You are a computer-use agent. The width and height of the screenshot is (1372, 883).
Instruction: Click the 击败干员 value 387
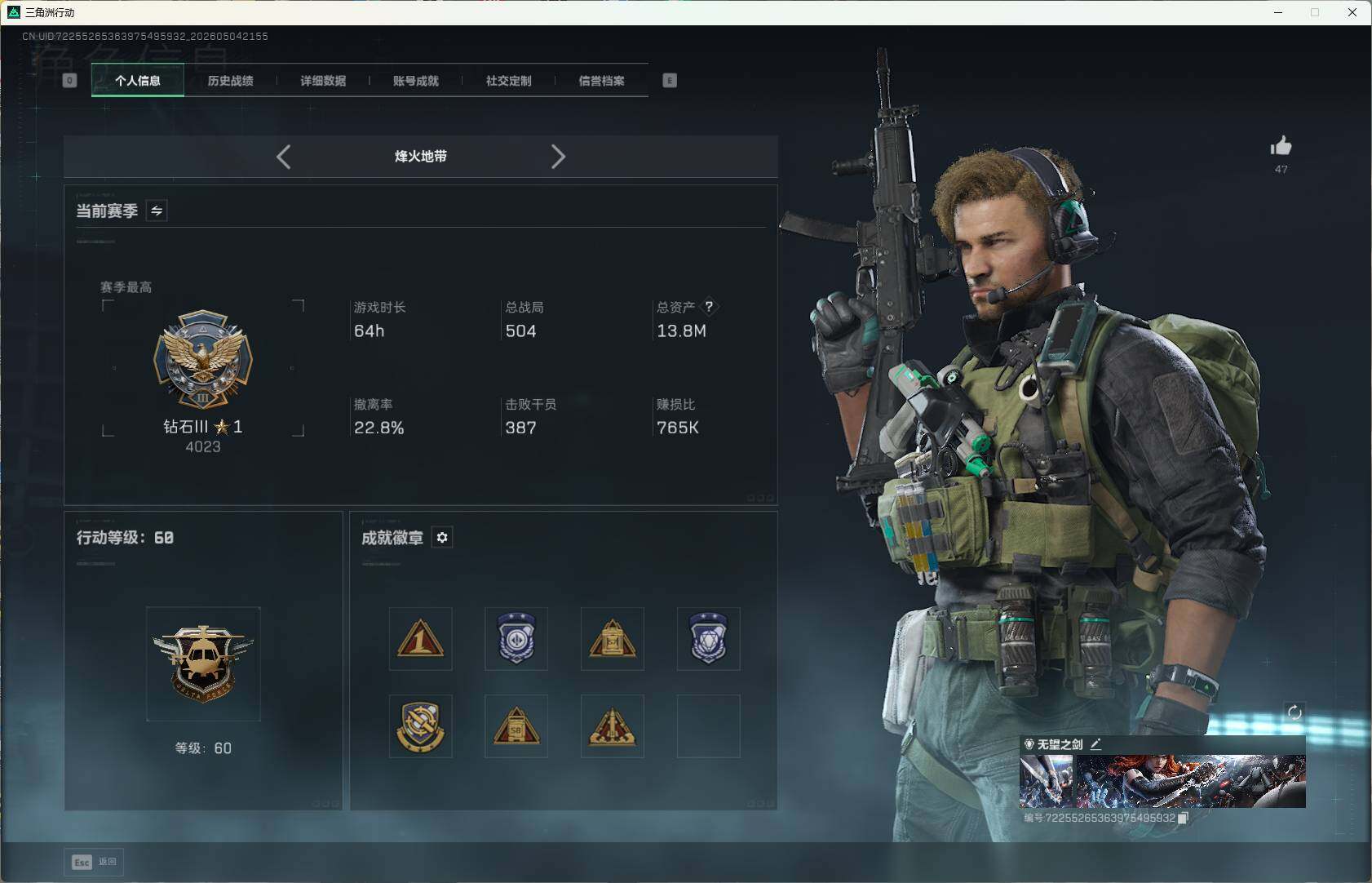(520, 428)
